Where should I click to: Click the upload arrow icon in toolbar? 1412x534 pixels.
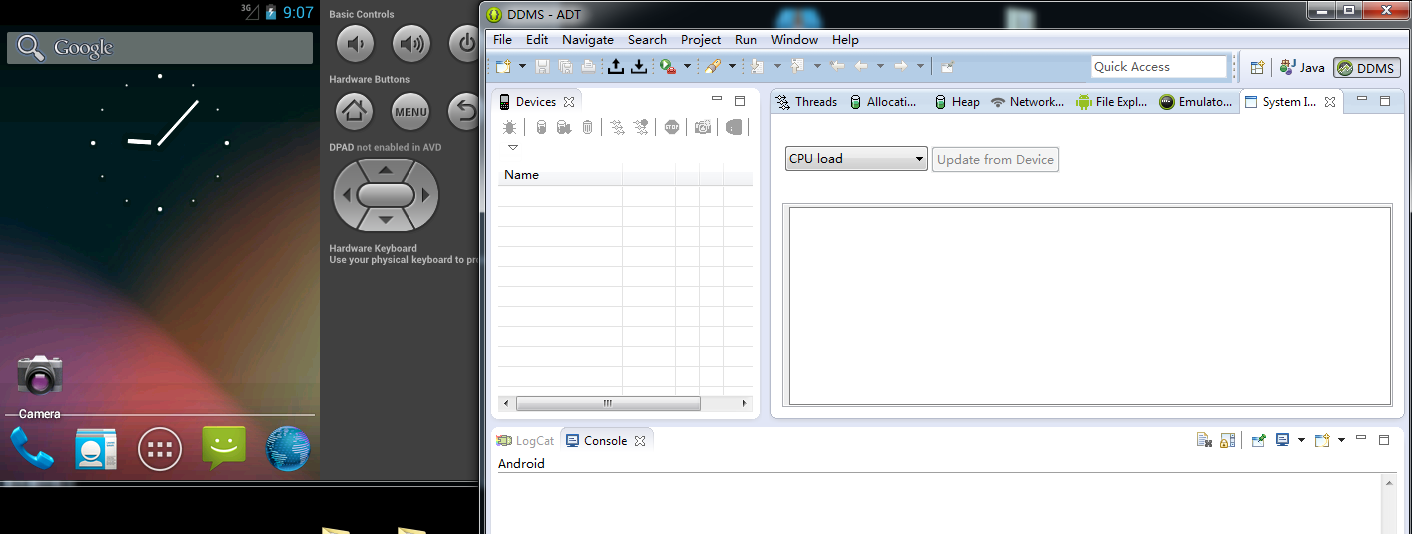[616, 66]
